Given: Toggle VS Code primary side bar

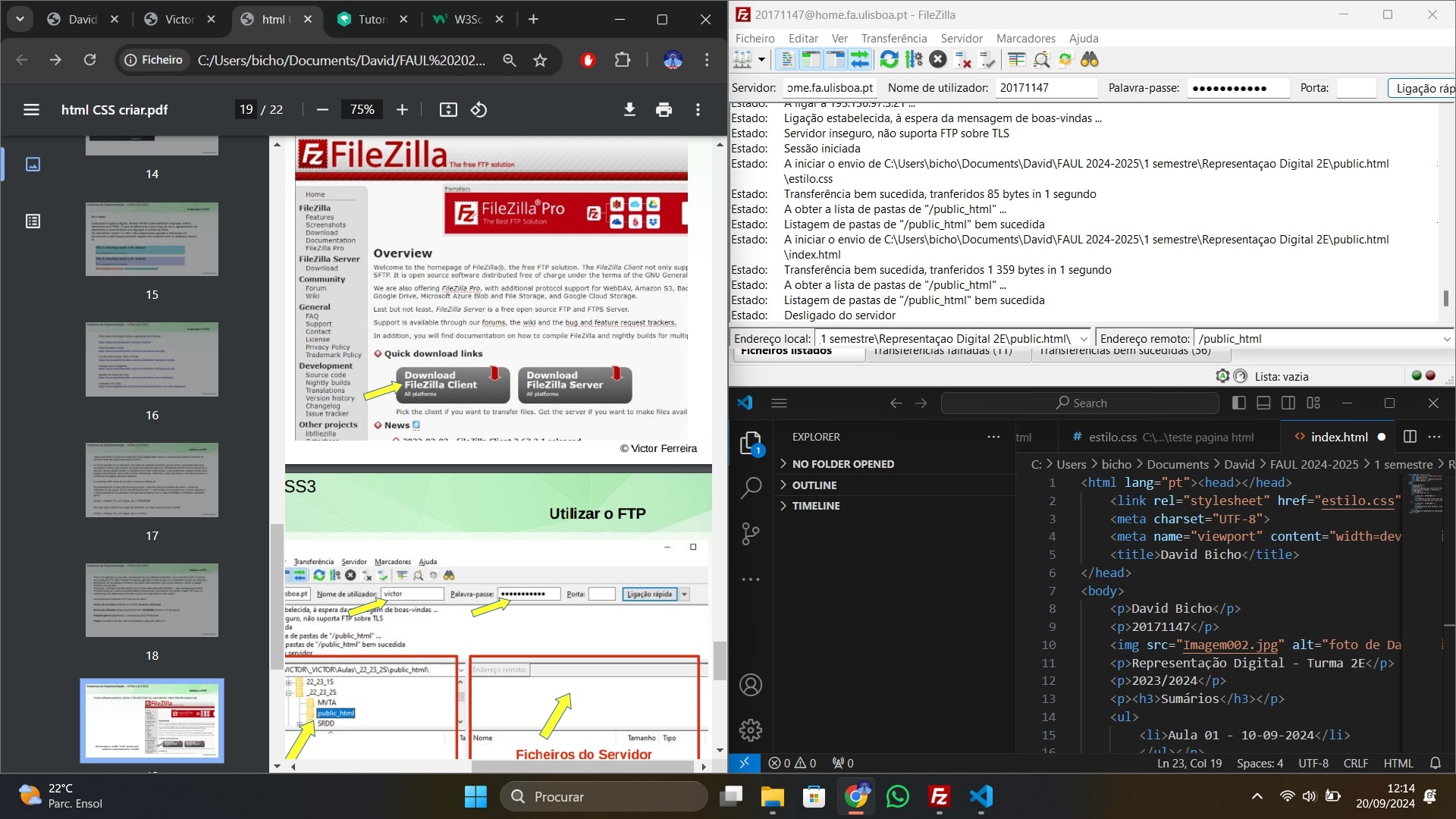Looking at the screenshot, I should [x=1239, y=403].
